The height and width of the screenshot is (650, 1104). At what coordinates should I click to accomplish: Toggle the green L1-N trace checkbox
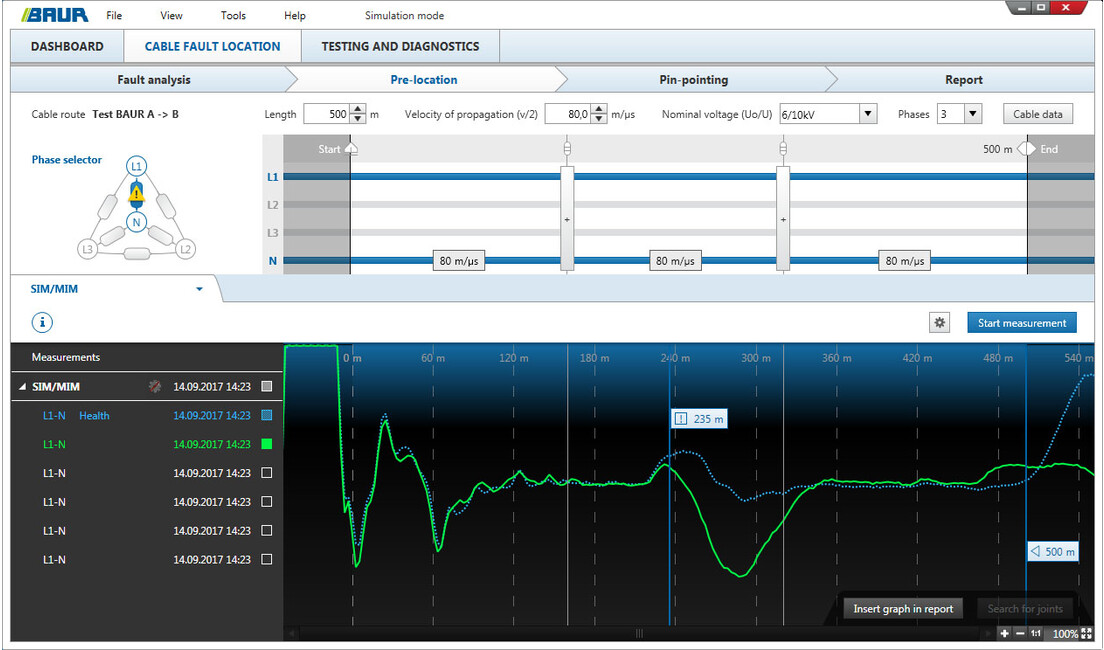266,444
